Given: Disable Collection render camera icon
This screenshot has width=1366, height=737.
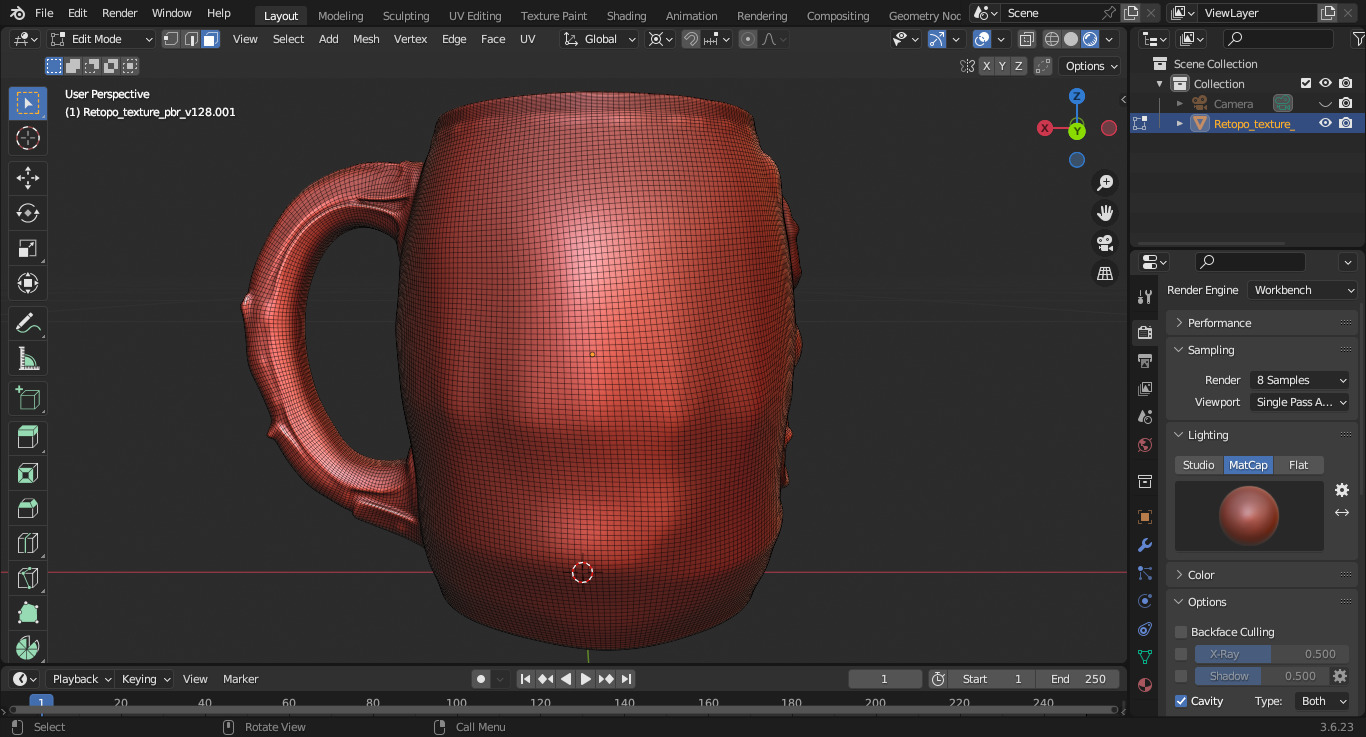Looking at the screenshot, I should coord(1346,84).
